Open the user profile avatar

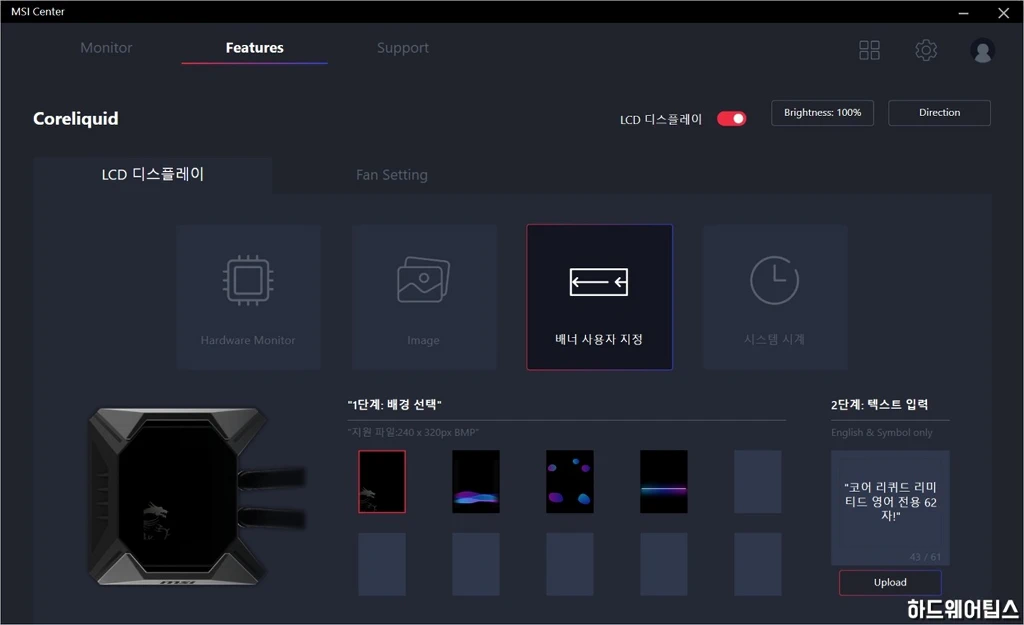982,50
